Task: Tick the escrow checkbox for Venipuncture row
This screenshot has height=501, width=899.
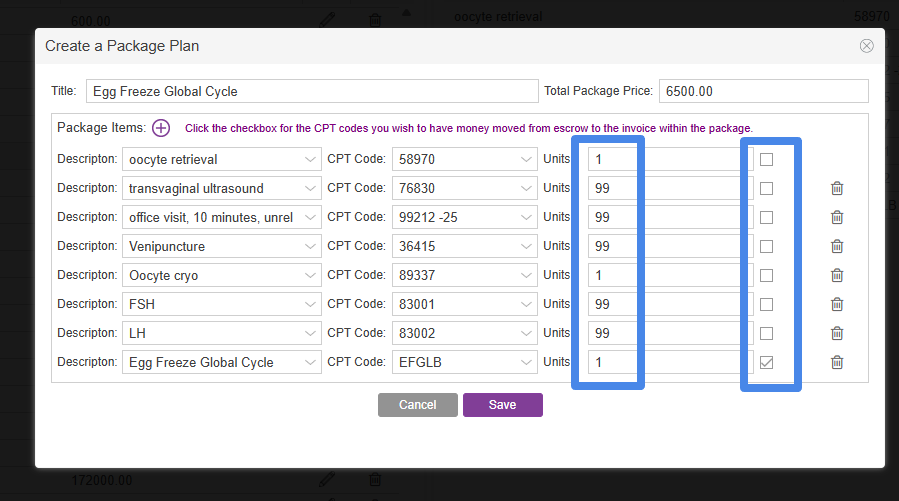Action: [x=767, y=246]
